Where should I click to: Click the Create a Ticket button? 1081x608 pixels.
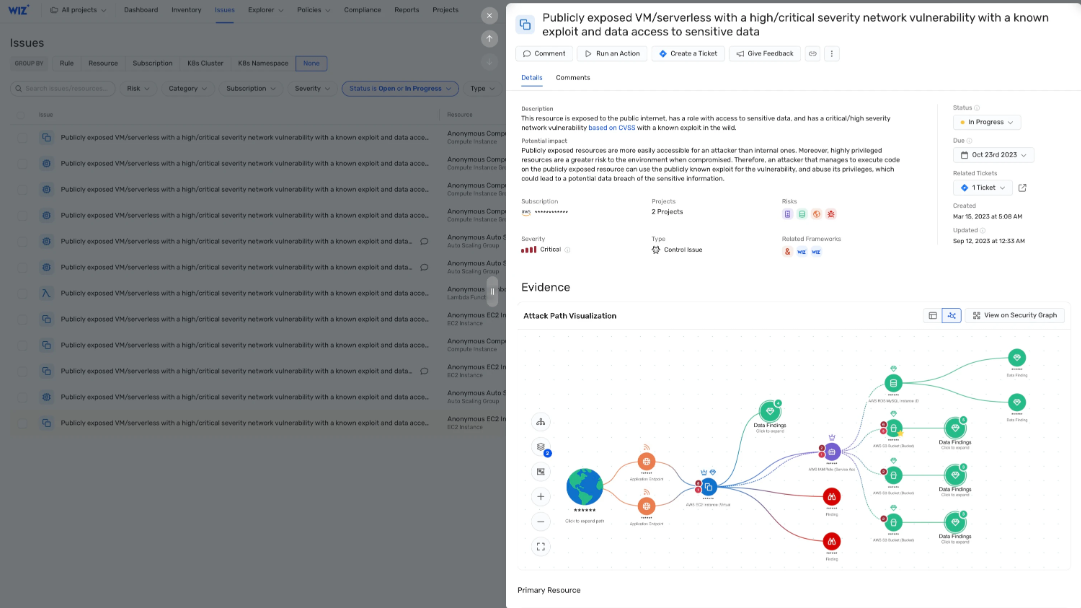pyautogui.click(x=688, y=53)
